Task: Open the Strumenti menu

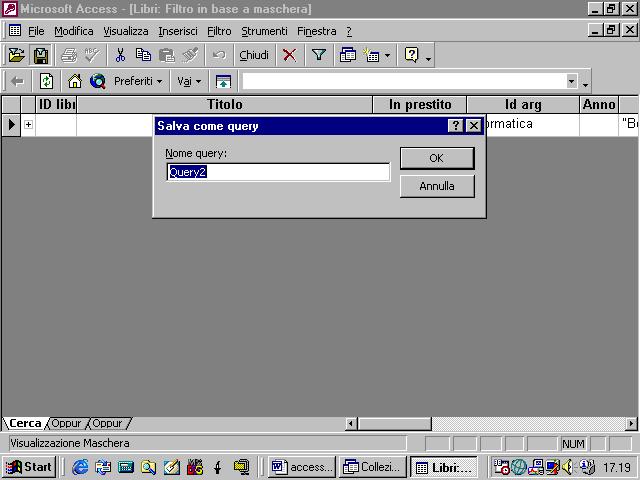Action: [x=264, y=31]
